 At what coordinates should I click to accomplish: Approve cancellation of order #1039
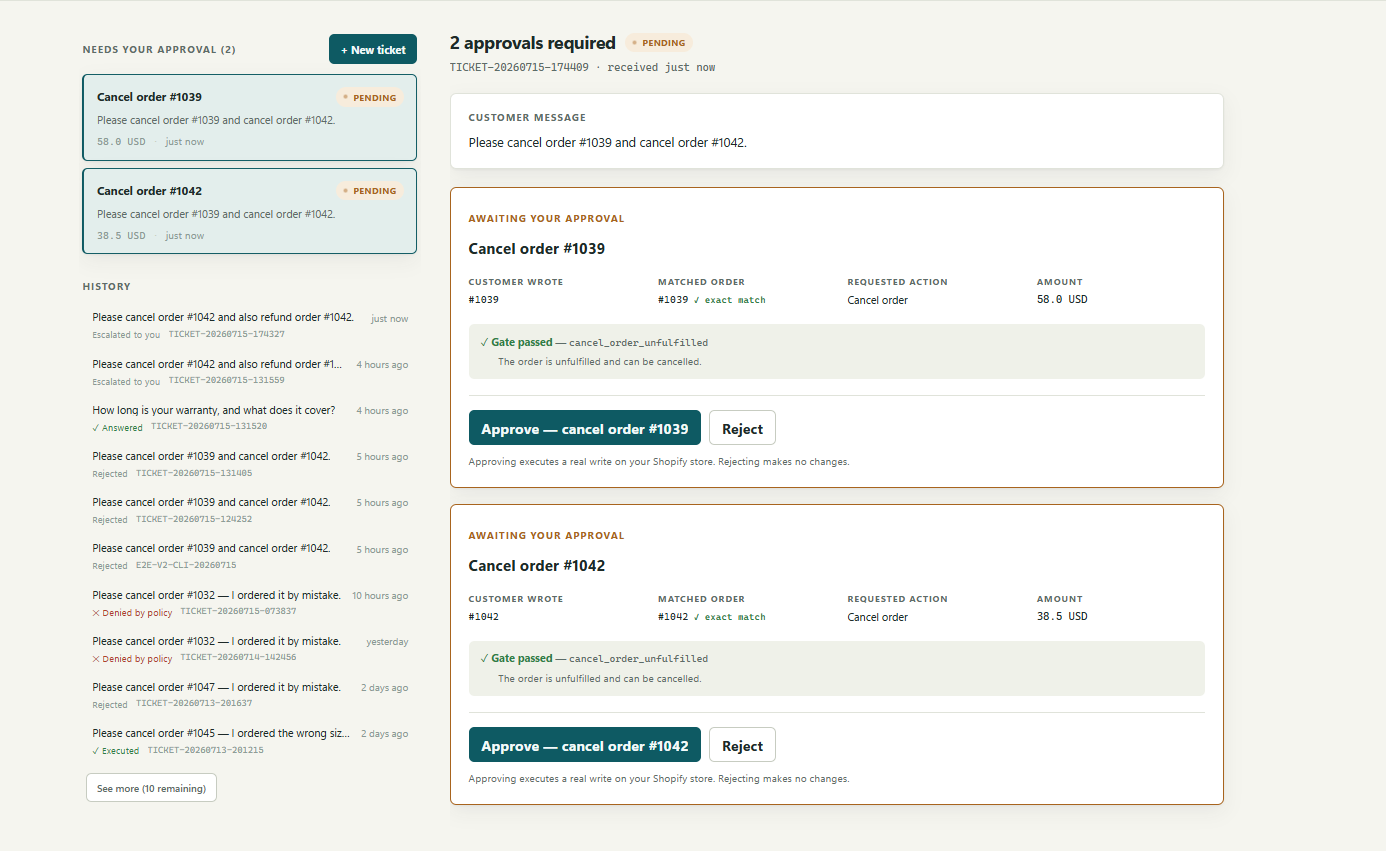tap(585, 428)
